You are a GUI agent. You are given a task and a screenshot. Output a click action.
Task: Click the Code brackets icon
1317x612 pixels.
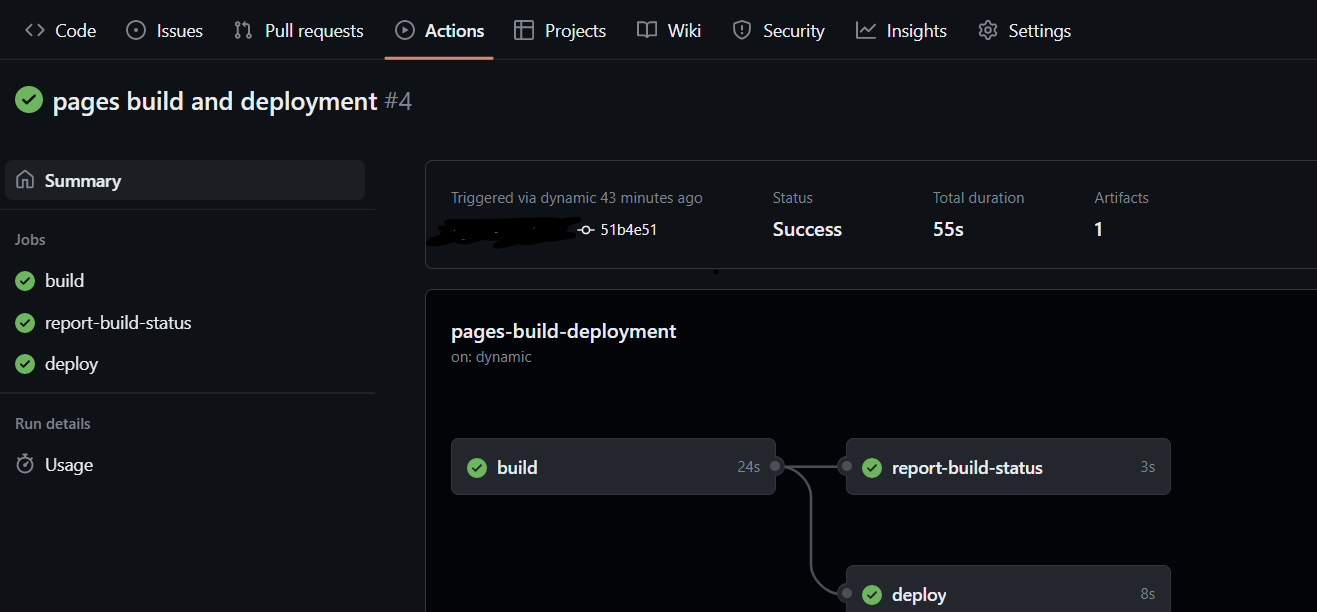point(35,30)
